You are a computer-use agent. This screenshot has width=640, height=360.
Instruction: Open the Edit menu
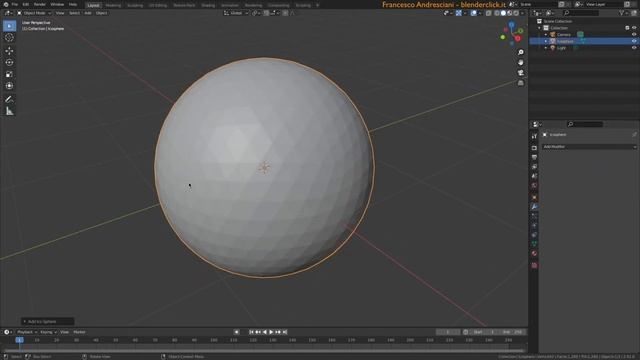[26, 4]
